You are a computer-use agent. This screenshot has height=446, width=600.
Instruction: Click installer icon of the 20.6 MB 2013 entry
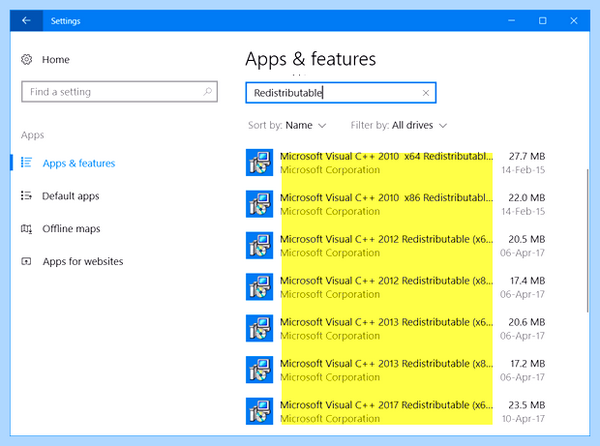259,328
